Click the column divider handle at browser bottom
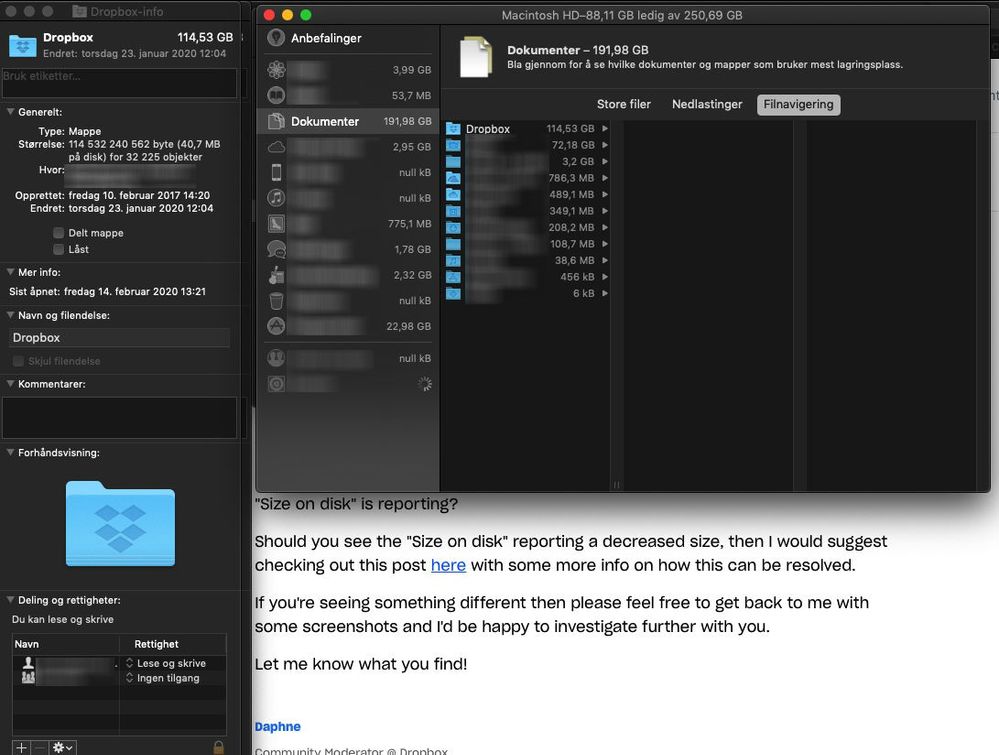Screen dimensions: 999x755 click(616, 485)
